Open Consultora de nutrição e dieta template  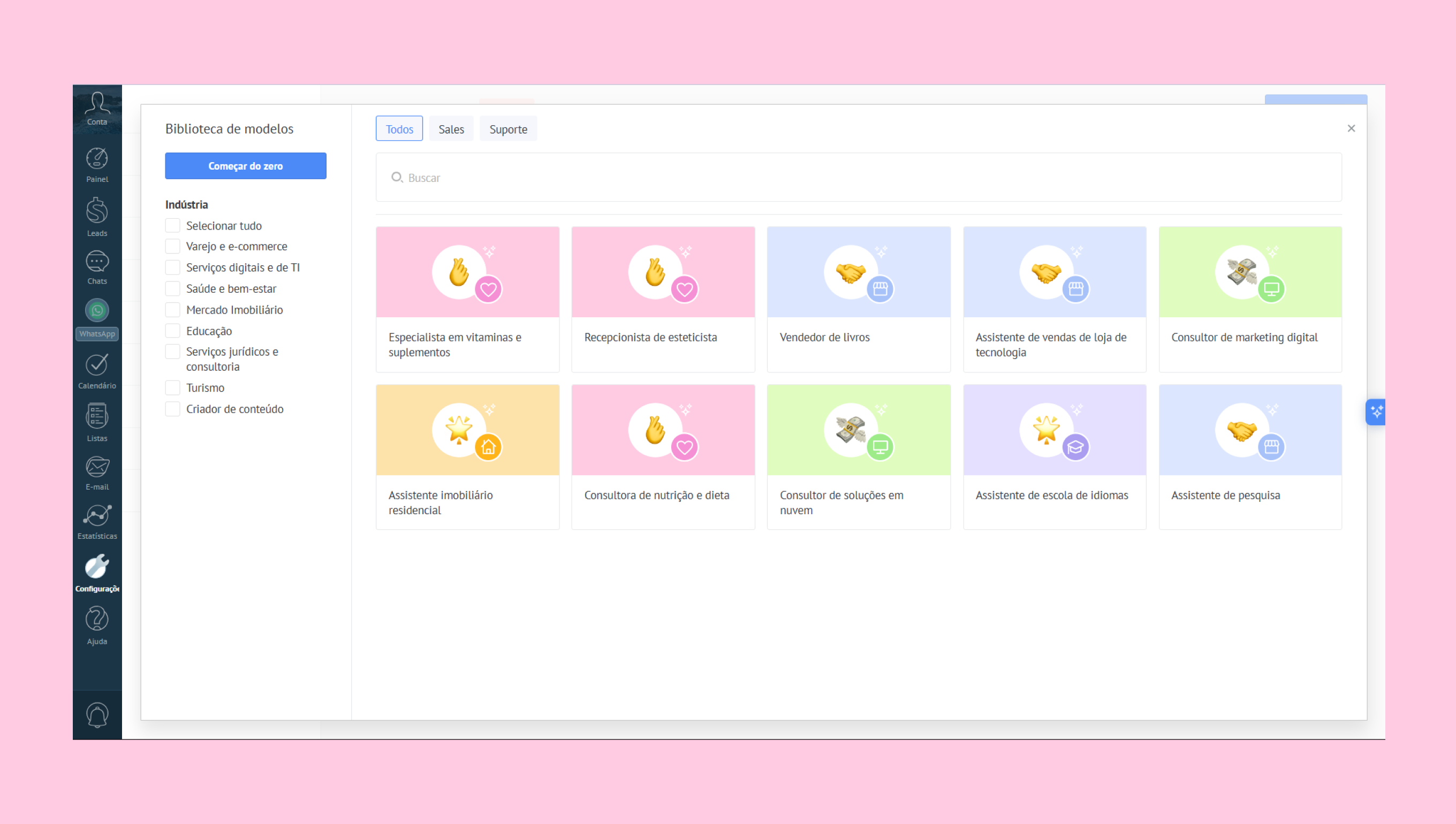point(663,457)
